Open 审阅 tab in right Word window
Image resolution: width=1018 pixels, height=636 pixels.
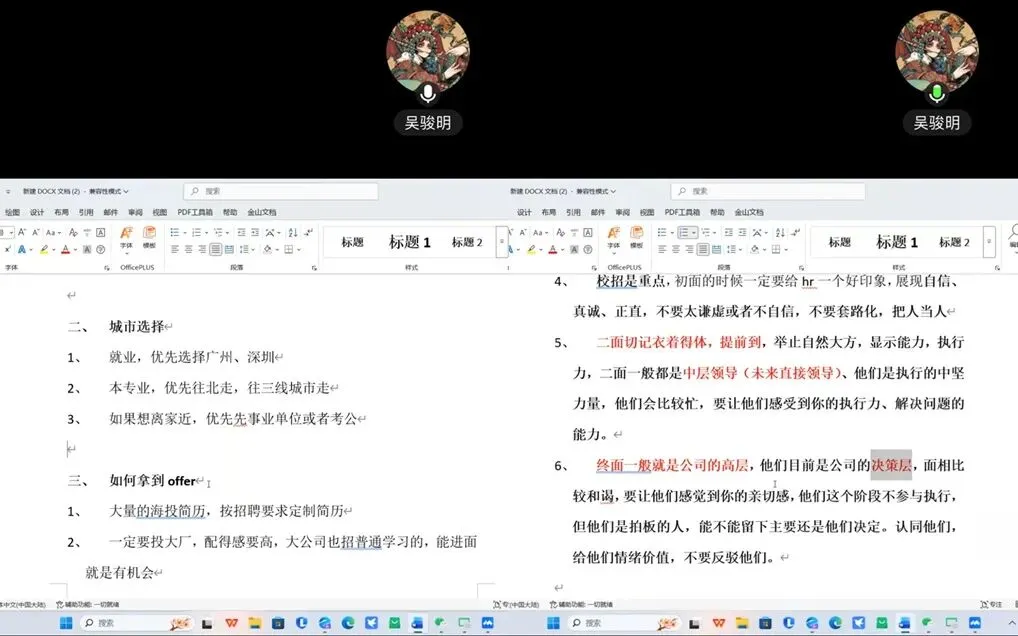coord(623,212)
